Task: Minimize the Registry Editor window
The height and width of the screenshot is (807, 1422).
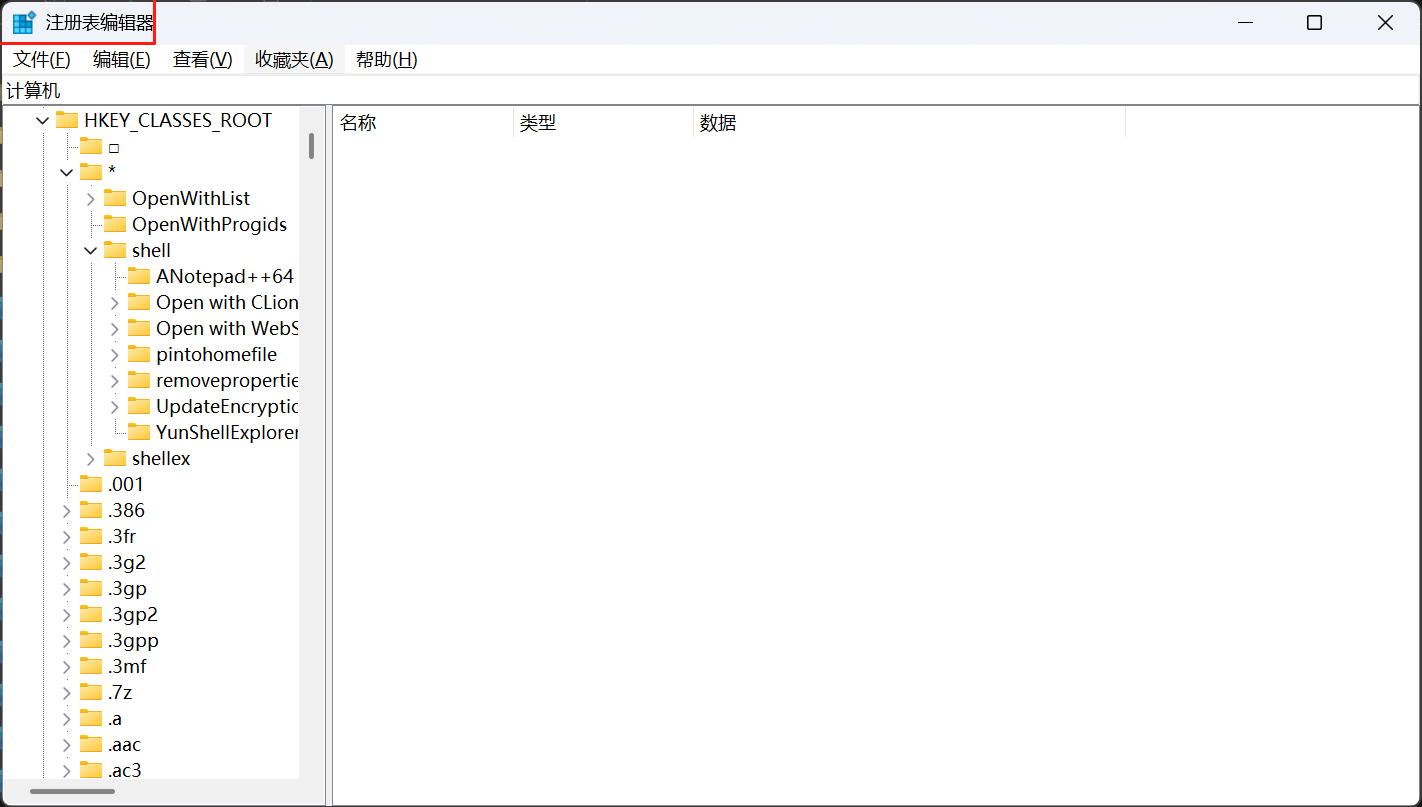Action: [1245, 22]
